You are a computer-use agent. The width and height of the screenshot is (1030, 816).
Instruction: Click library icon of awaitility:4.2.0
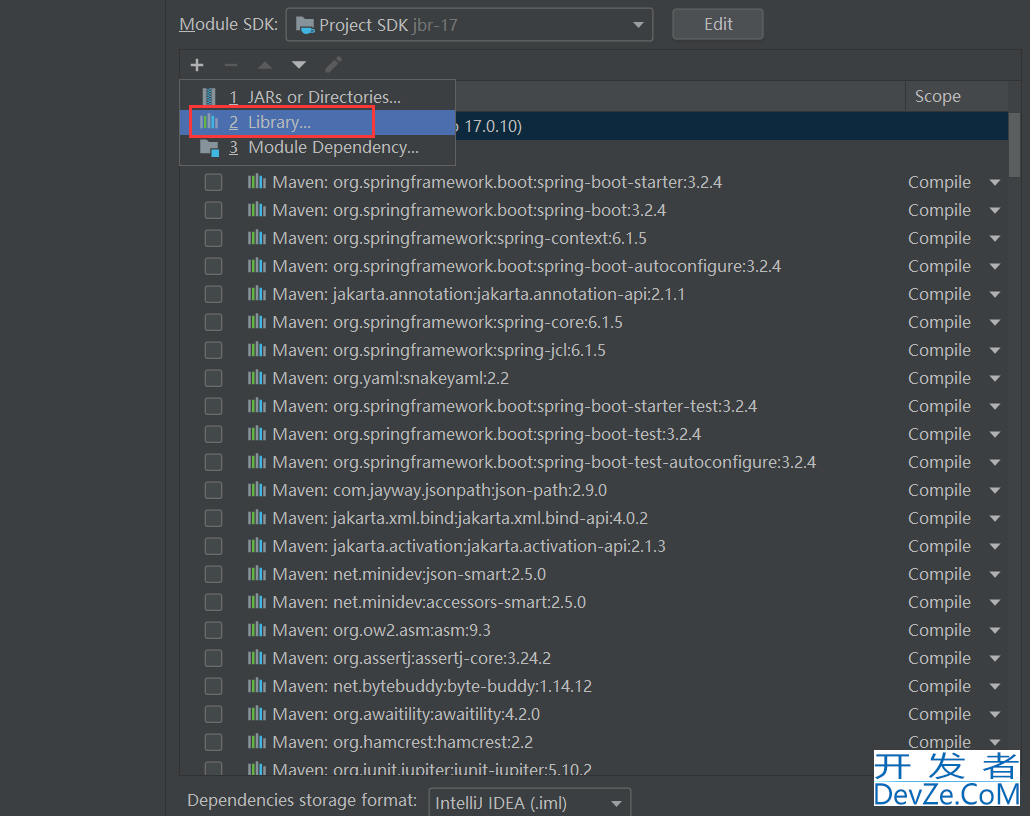pyautogui.click(x=257, y=714)
